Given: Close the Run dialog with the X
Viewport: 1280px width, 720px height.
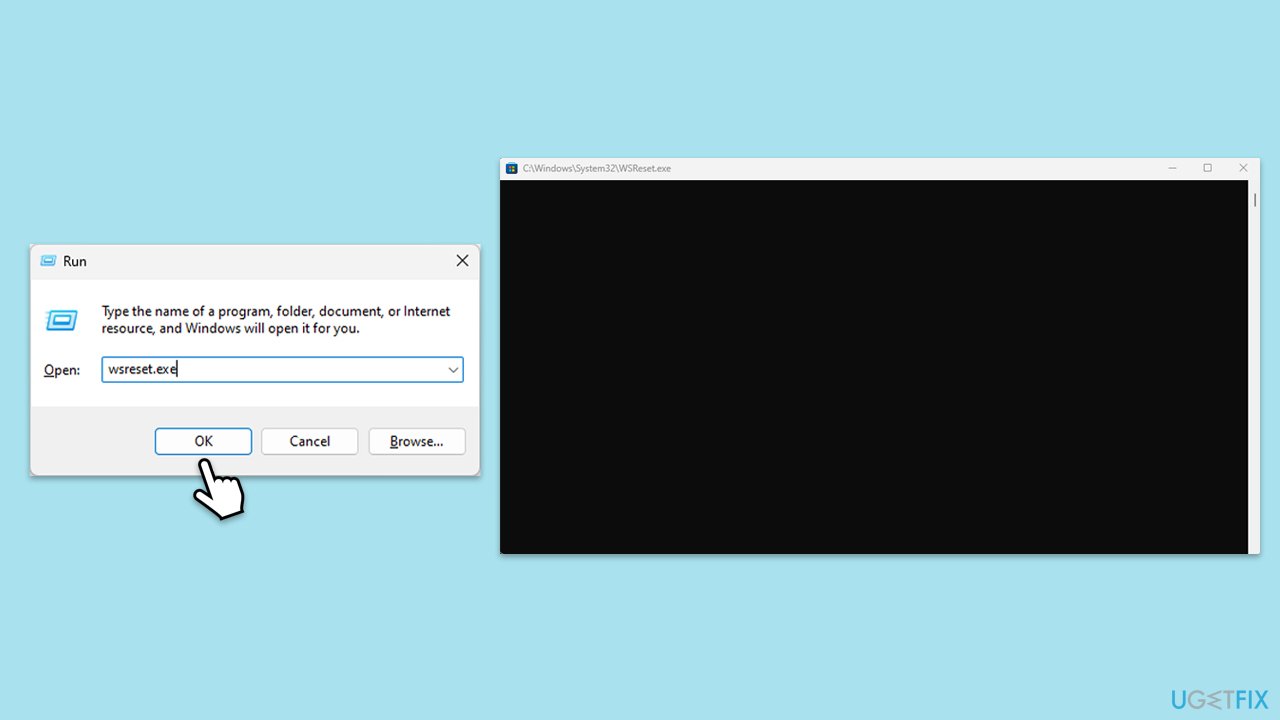Looking at the screenshot, I should point(462,261).
